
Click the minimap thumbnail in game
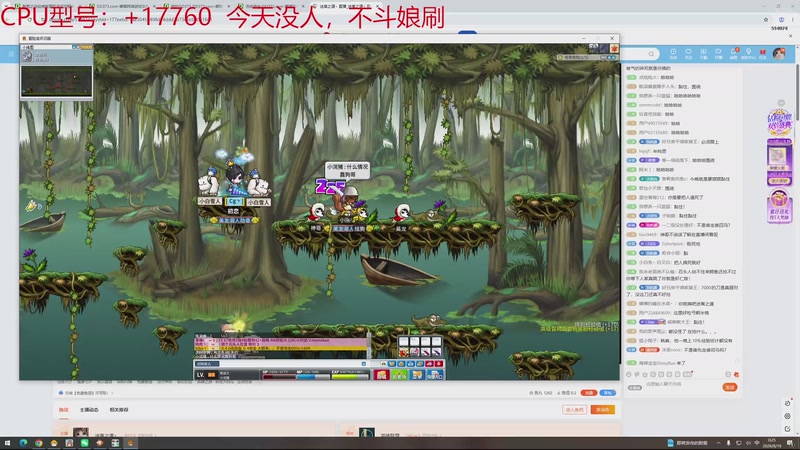point(57,81)
